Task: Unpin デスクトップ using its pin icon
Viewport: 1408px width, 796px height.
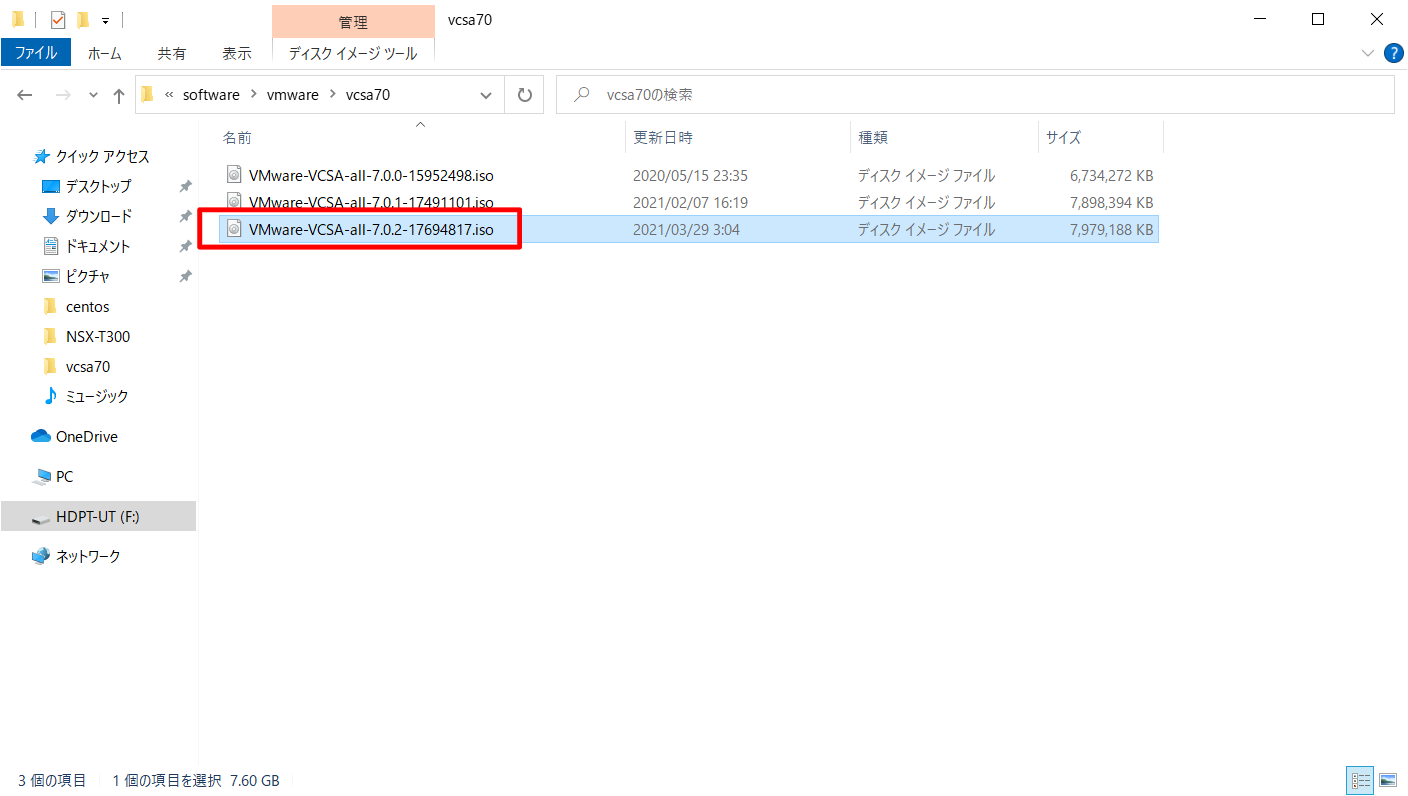Action: [x=185, y=186]
